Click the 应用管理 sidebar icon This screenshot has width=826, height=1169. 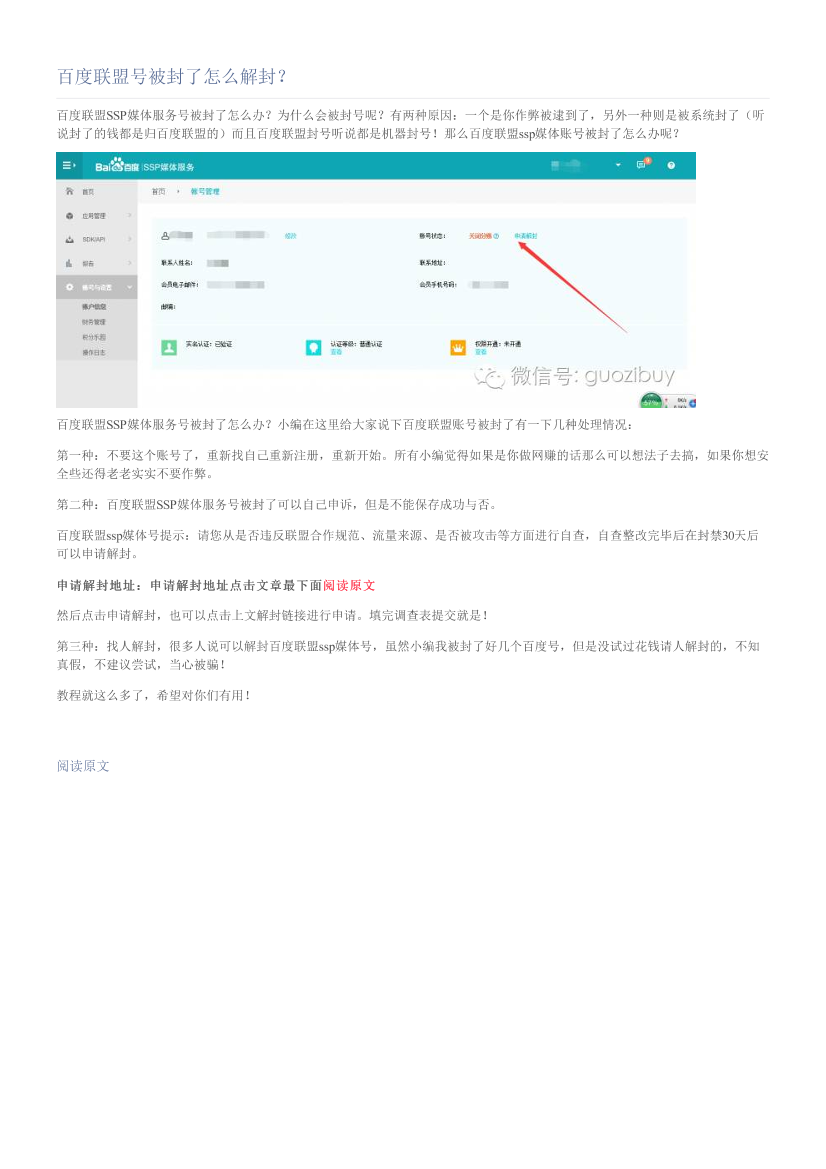[x=69, y=215]
